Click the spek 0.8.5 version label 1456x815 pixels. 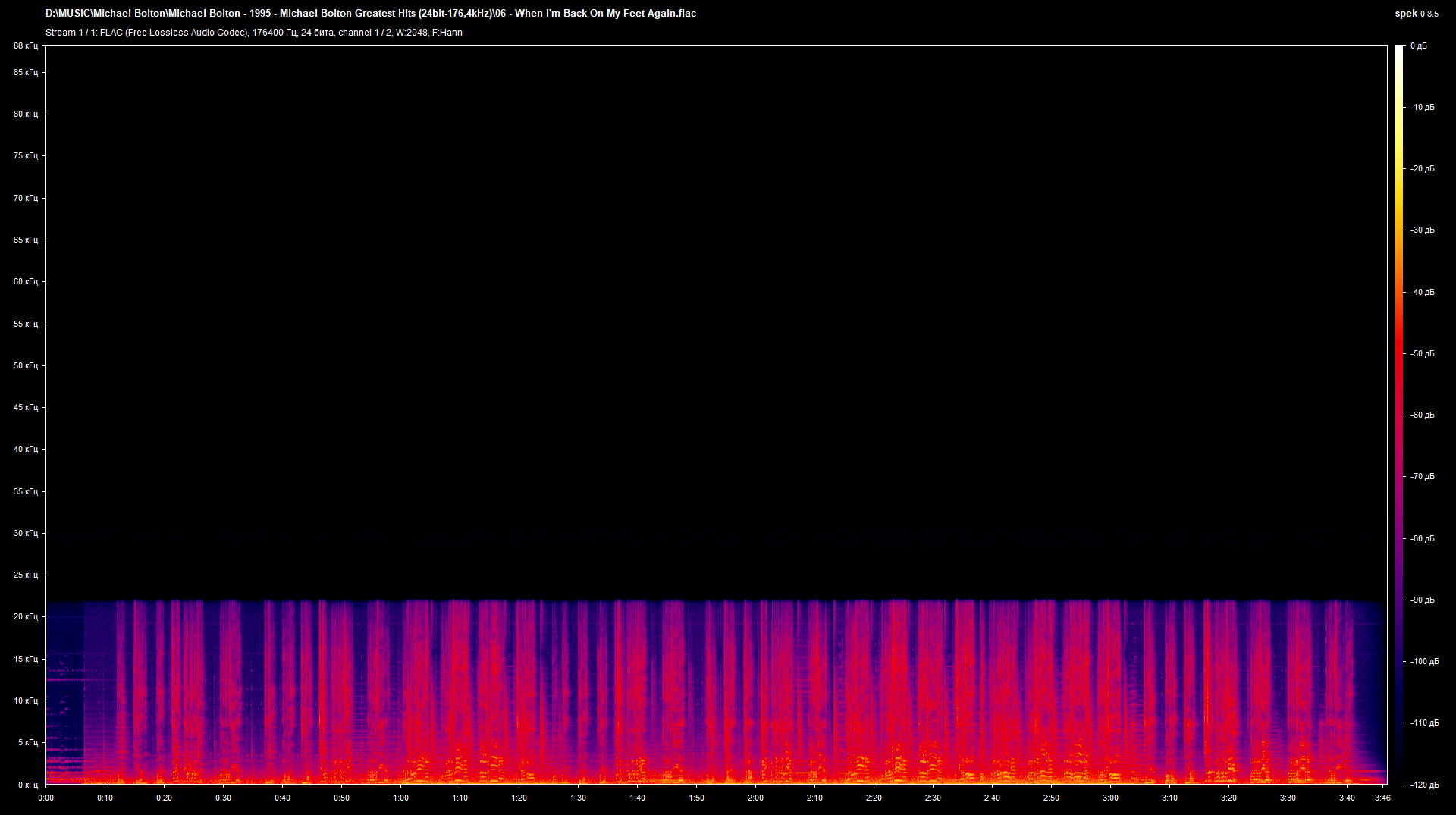tap(1415, 13)
